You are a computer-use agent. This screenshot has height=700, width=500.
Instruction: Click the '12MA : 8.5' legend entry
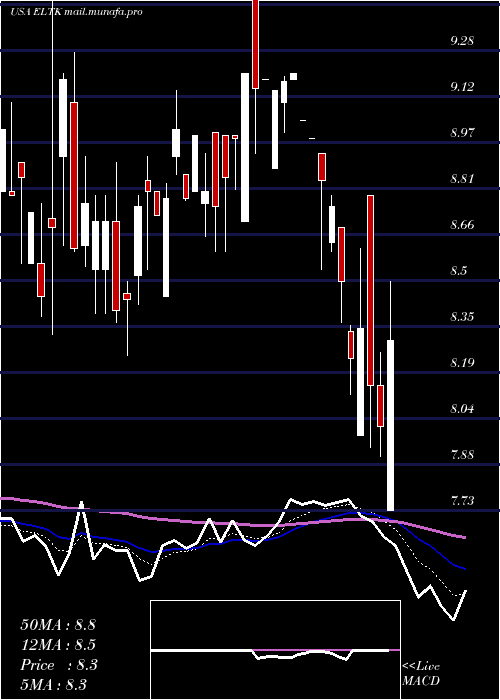pos(58,645)
